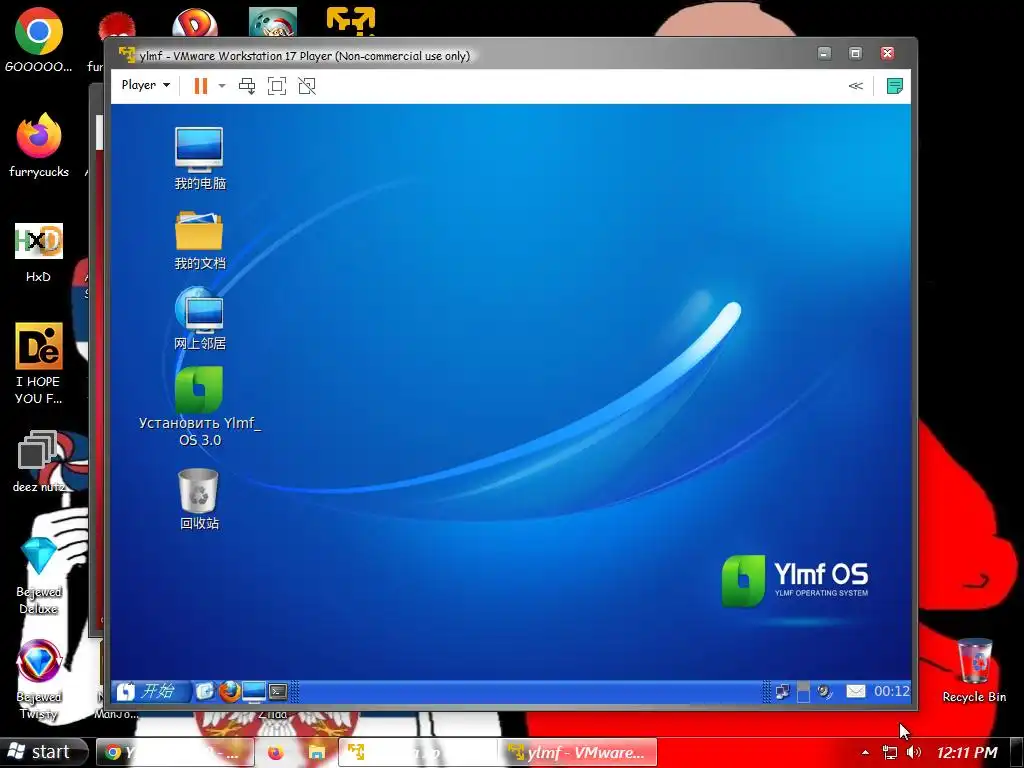Enter full screen mode in VMware

[277, 86]
